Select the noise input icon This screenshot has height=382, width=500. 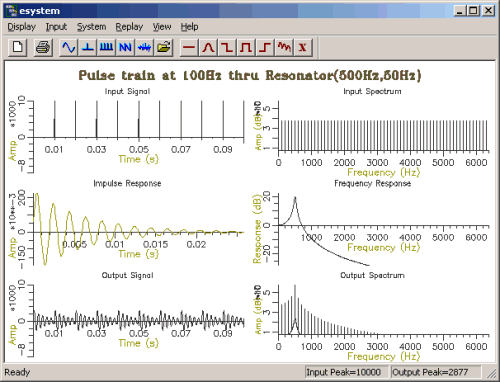point(144,47)
